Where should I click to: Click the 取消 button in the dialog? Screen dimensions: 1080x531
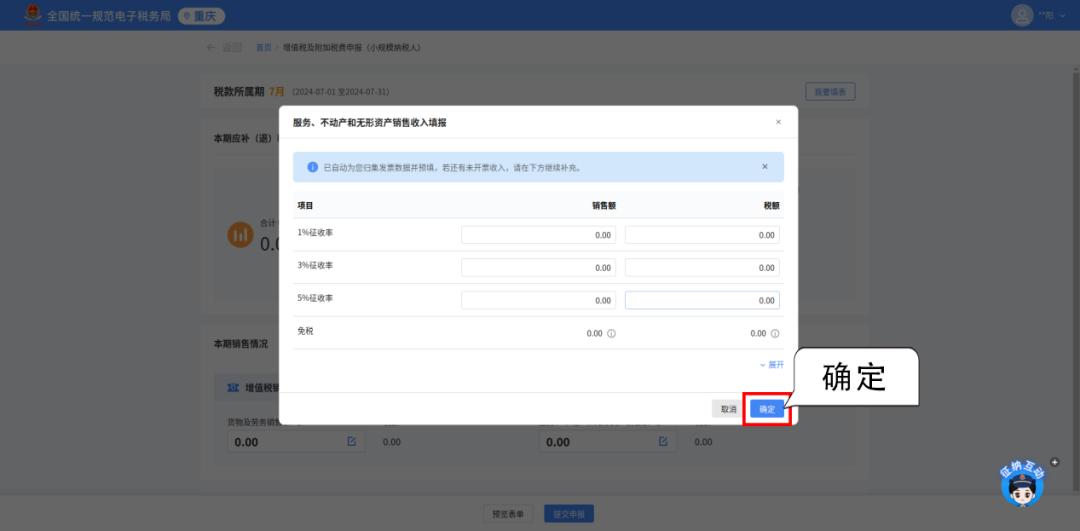pyautogui.click(x=728, y=409)
